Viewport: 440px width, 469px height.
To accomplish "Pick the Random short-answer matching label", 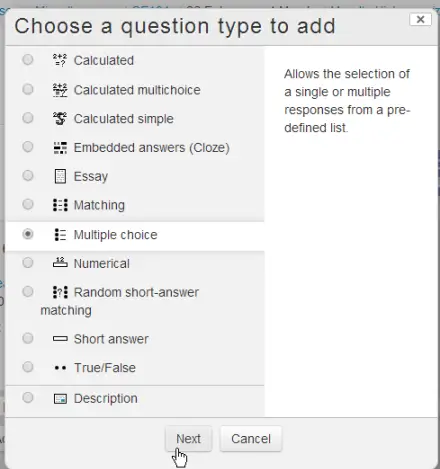I will [x=119, y=301].
